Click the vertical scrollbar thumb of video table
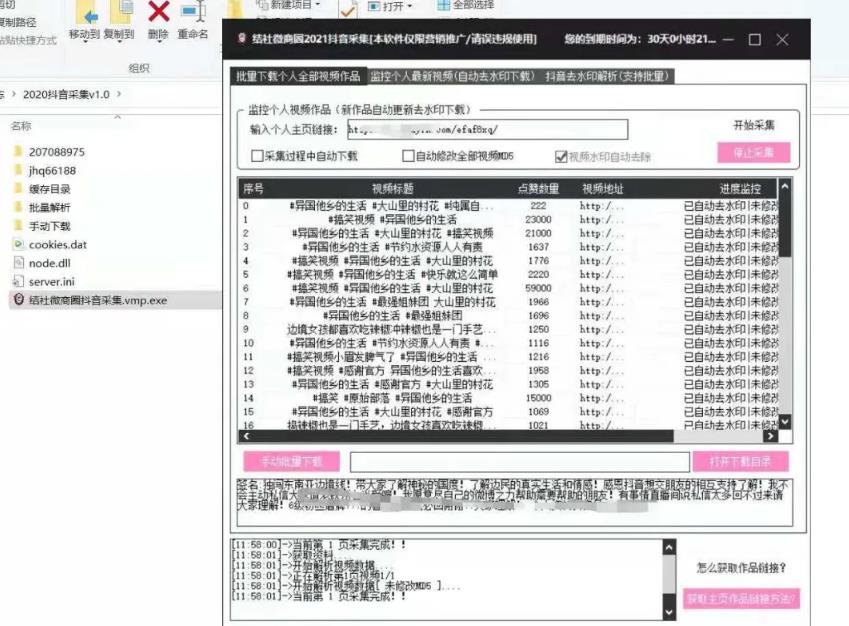Image resolution: width=849 pixels, height=626 pixels. click(786, 227)
